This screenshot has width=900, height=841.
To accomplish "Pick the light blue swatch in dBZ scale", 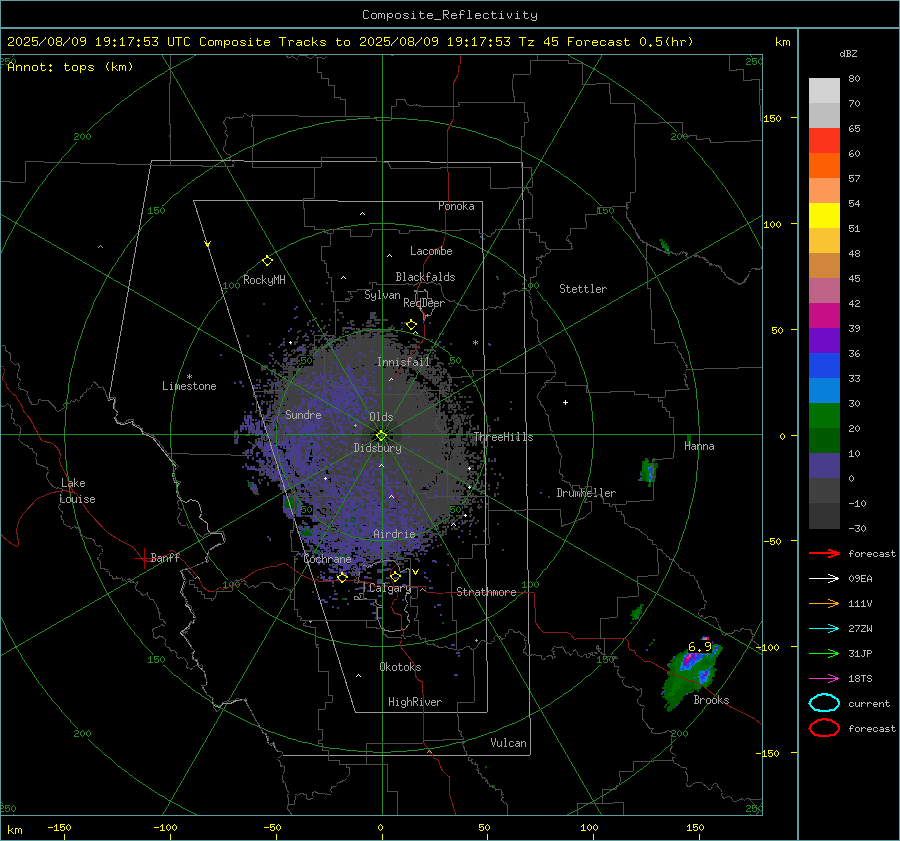I will pyautogui.click(x=824, y=390).
